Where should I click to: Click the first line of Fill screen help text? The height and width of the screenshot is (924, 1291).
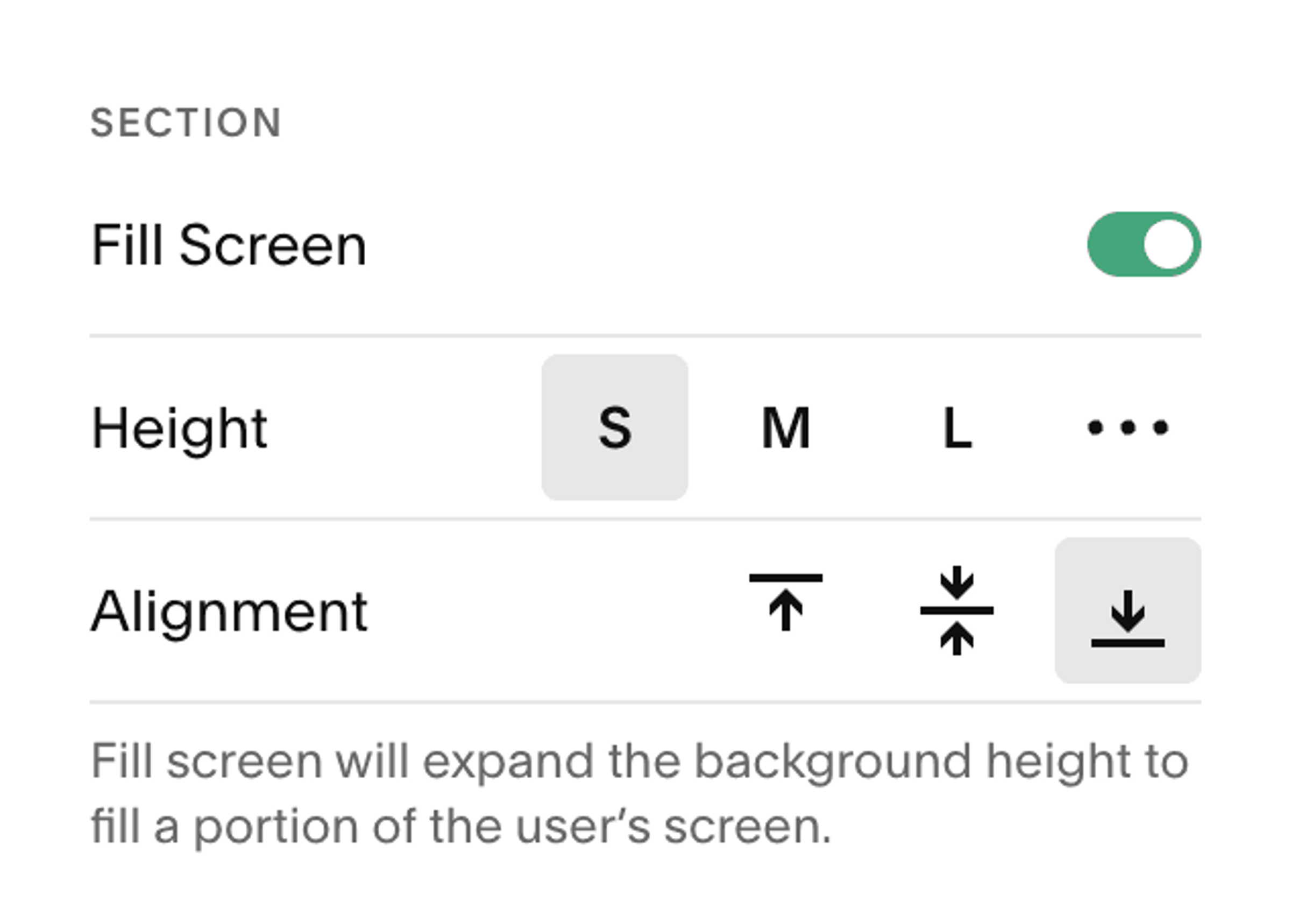pos(640,763)
